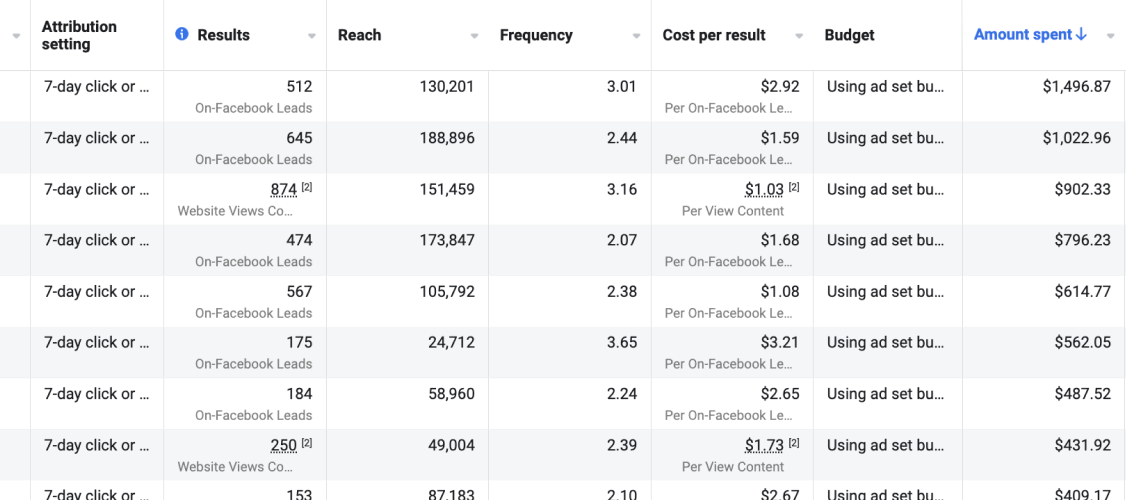This screenshot has width=1126, height=500.
Task: Click the [2] footnote marker beside 874
Action: [x=307, y=187]
